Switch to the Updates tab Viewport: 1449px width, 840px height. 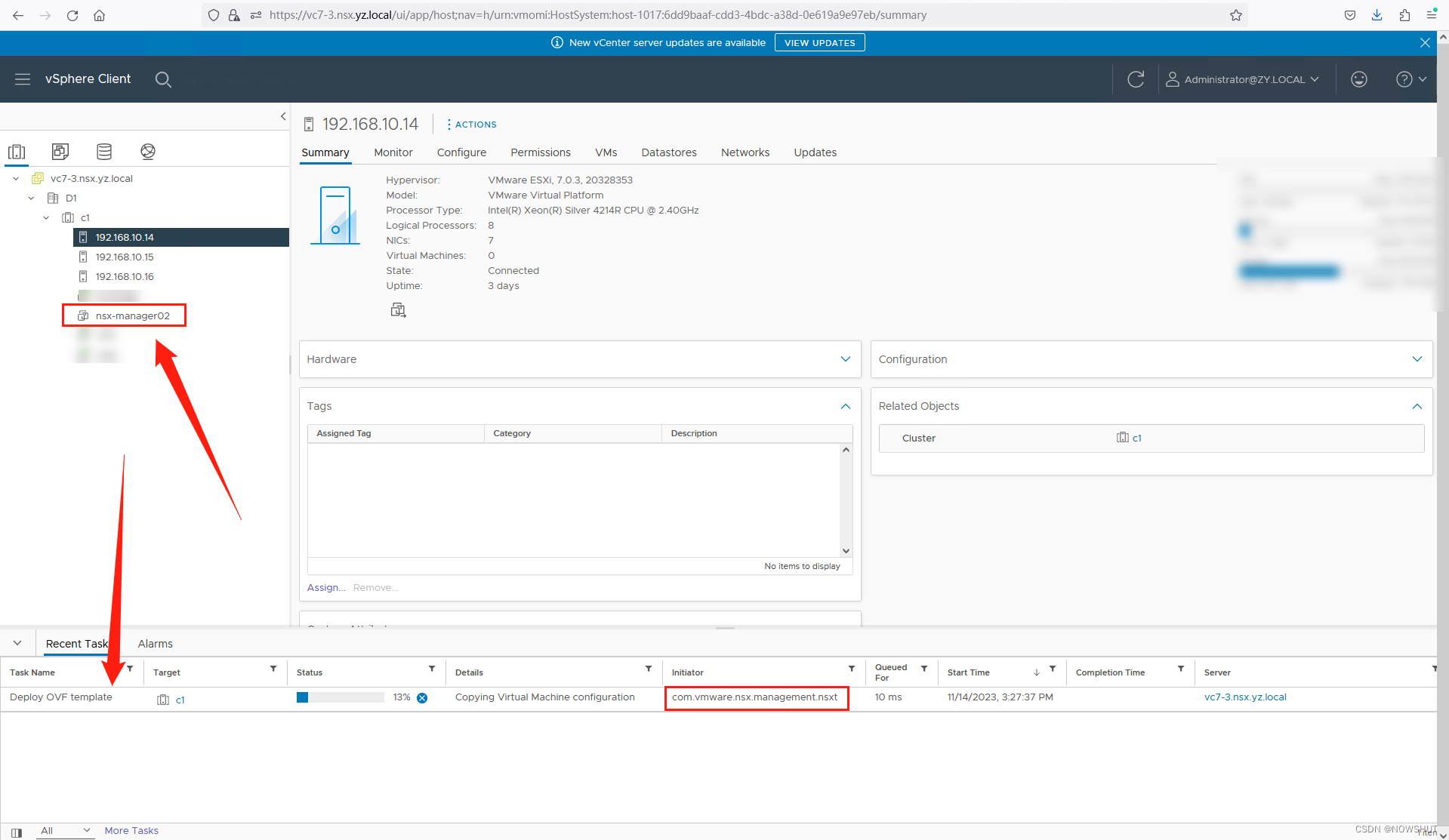[x=815, y=152]
